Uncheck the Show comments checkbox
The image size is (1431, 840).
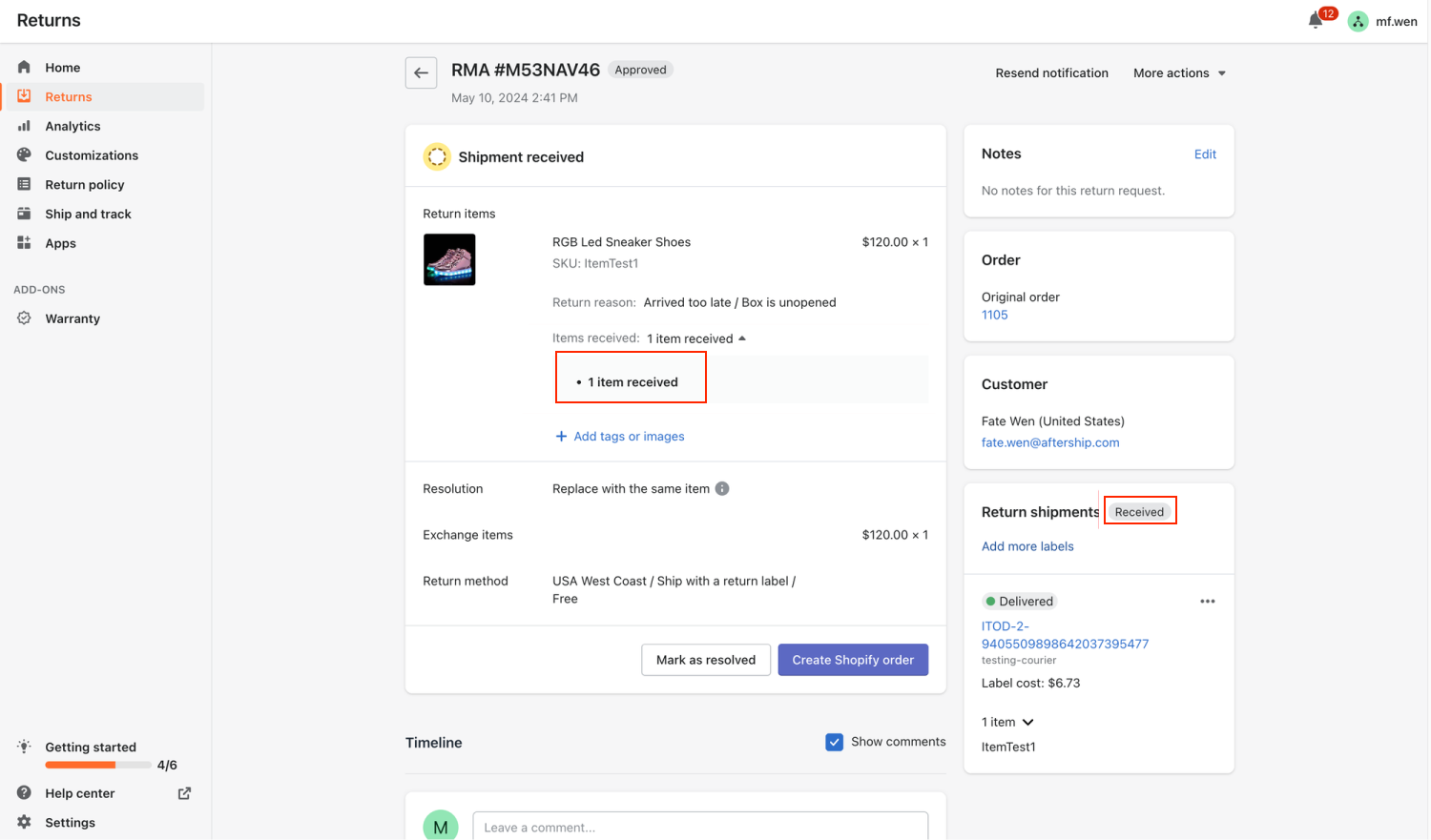click(x=834, y=742)
